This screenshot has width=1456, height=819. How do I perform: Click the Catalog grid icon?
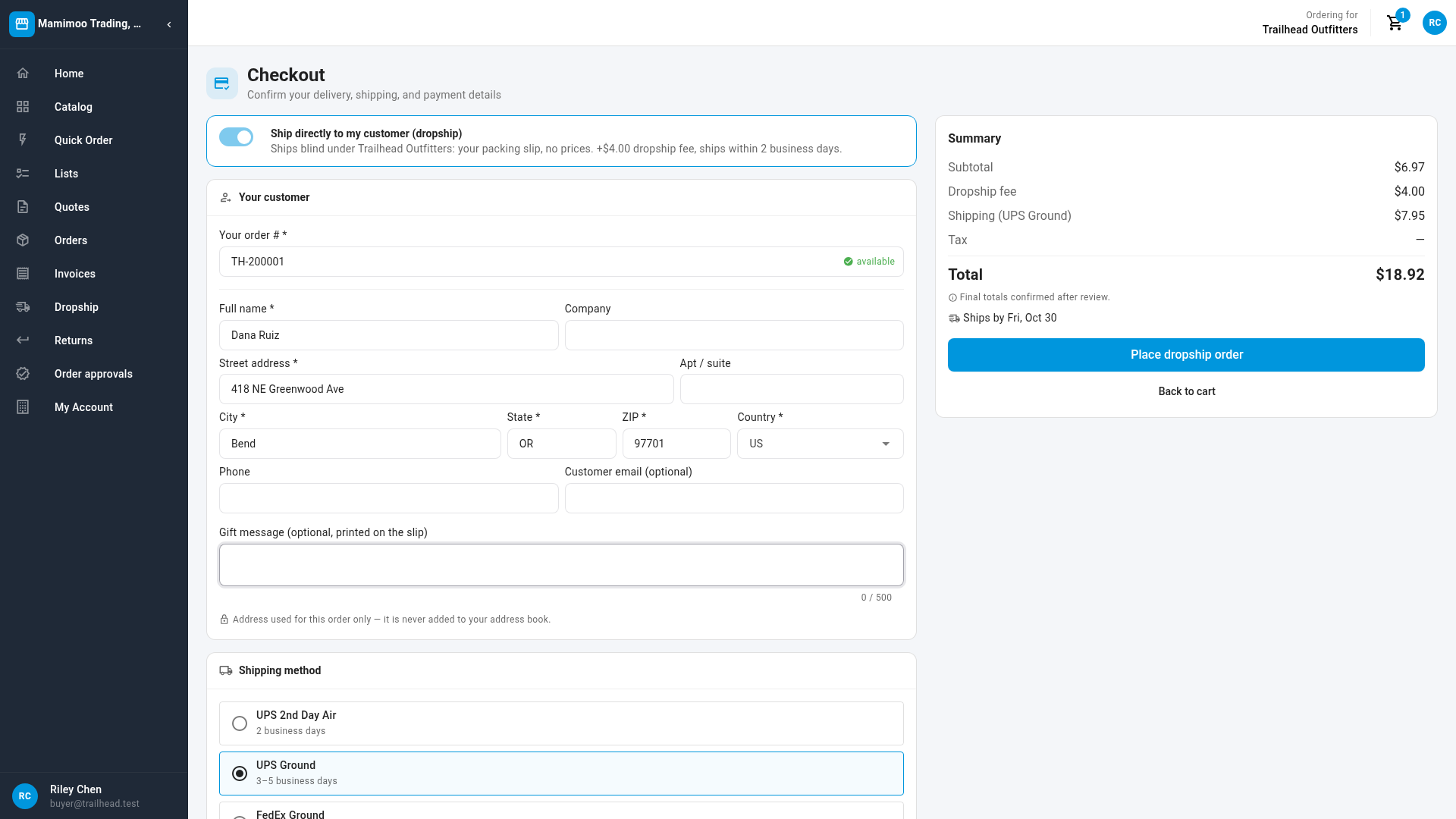click(23, 107)
